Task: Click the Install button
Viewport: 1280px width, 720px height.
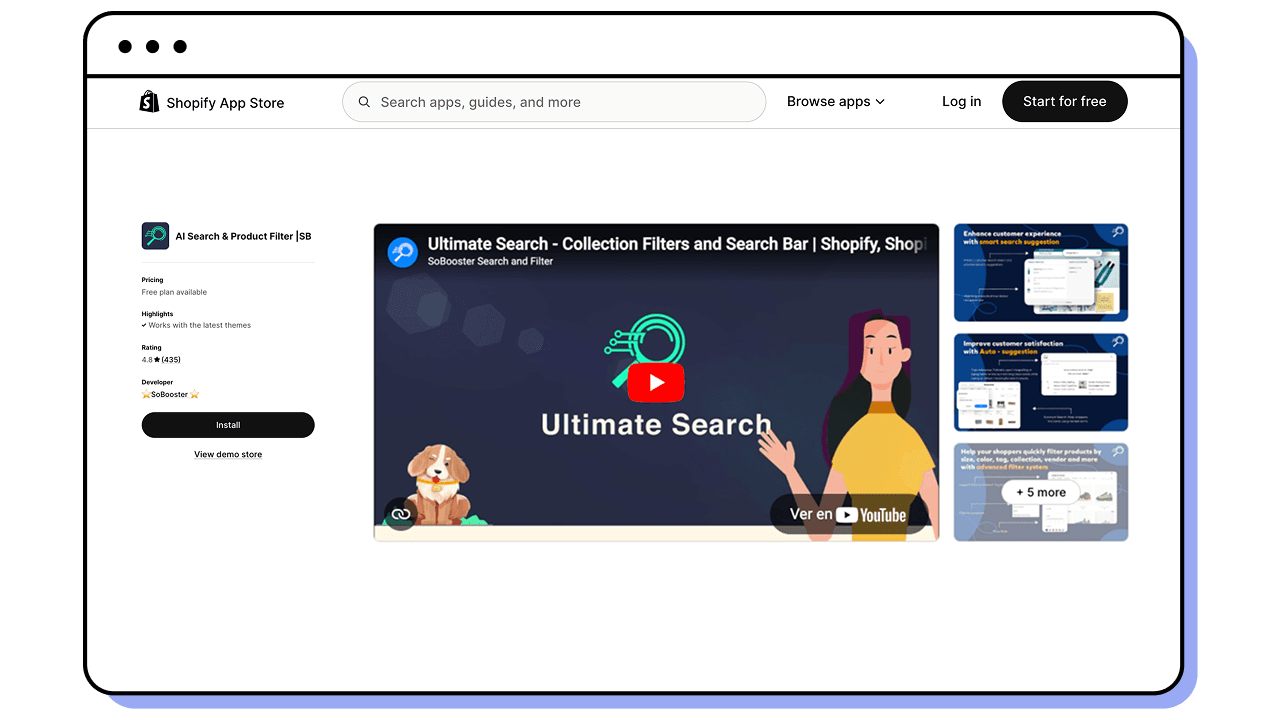Action: tap(228, 425)
